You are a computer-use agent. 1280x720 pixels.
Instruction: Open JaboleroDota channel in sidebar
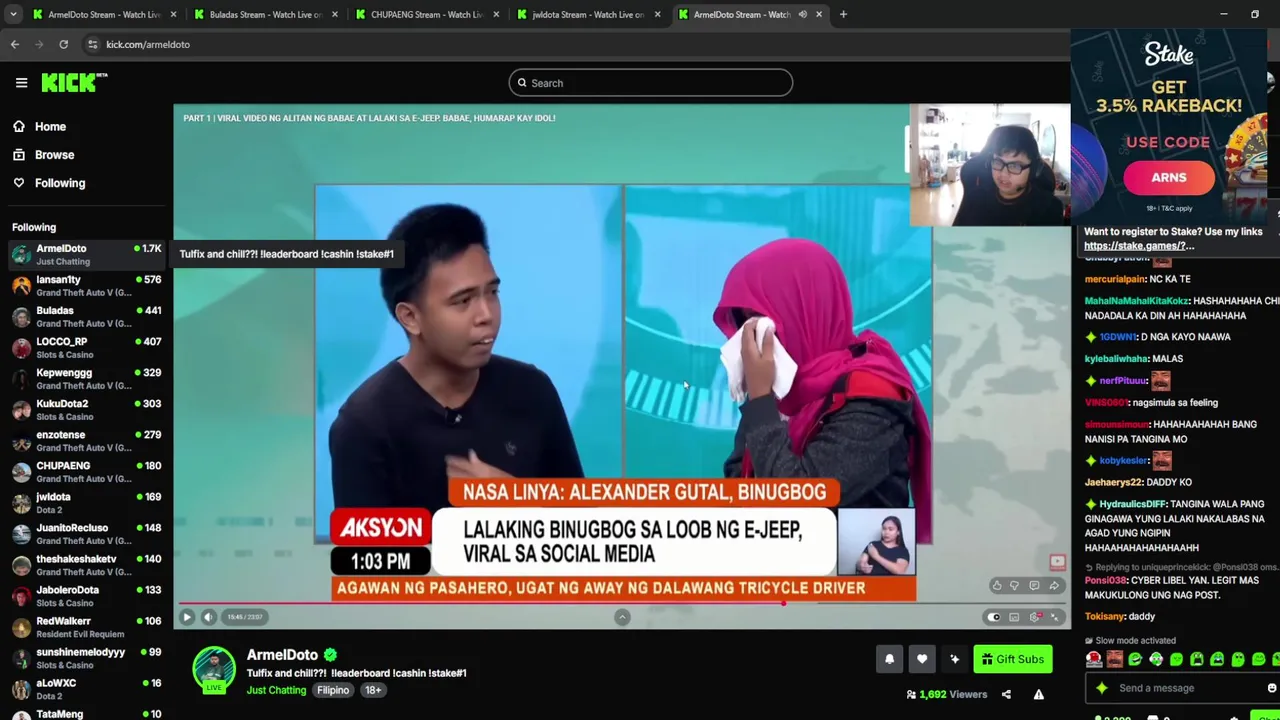(x=86, y=596)
